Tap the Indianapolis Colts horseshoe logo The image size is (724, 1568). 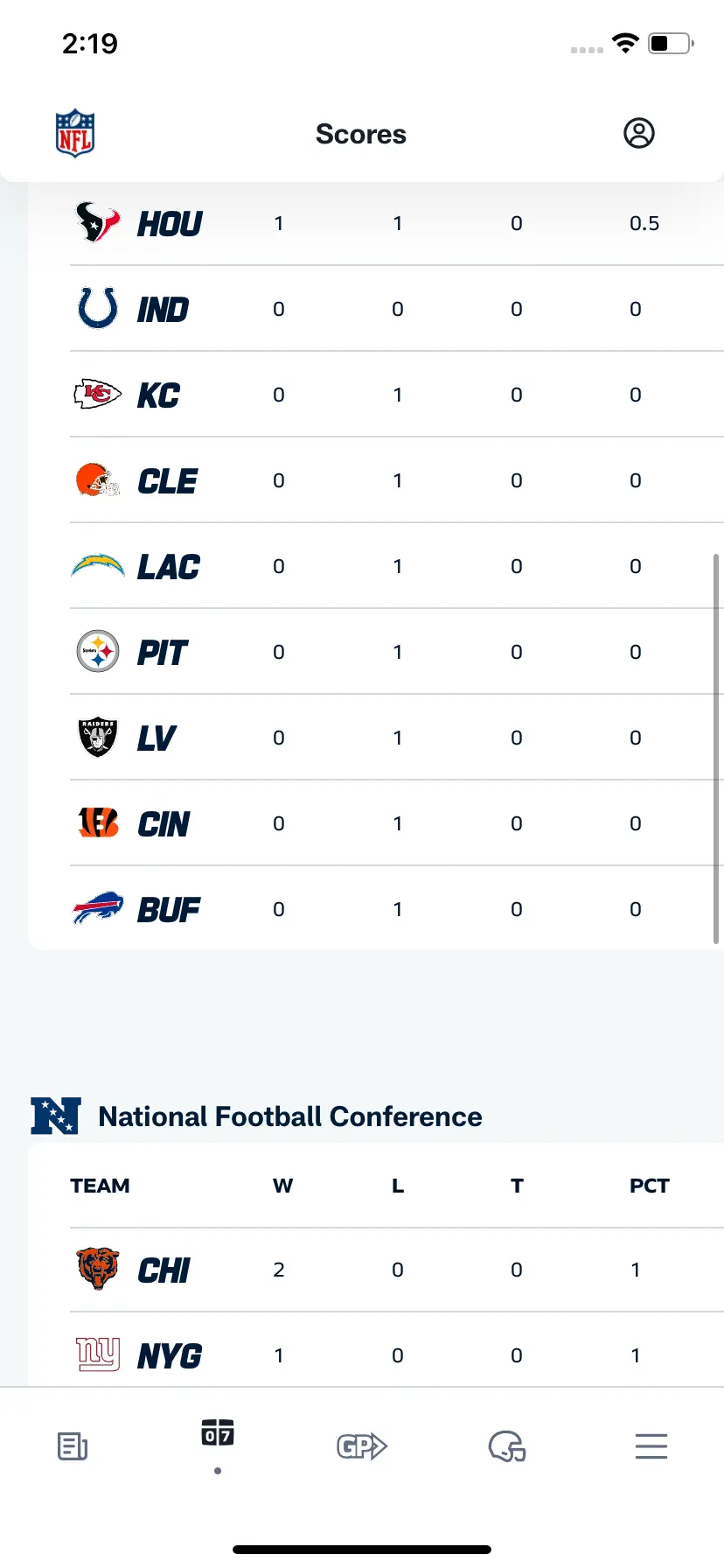[x=98, y=308]
